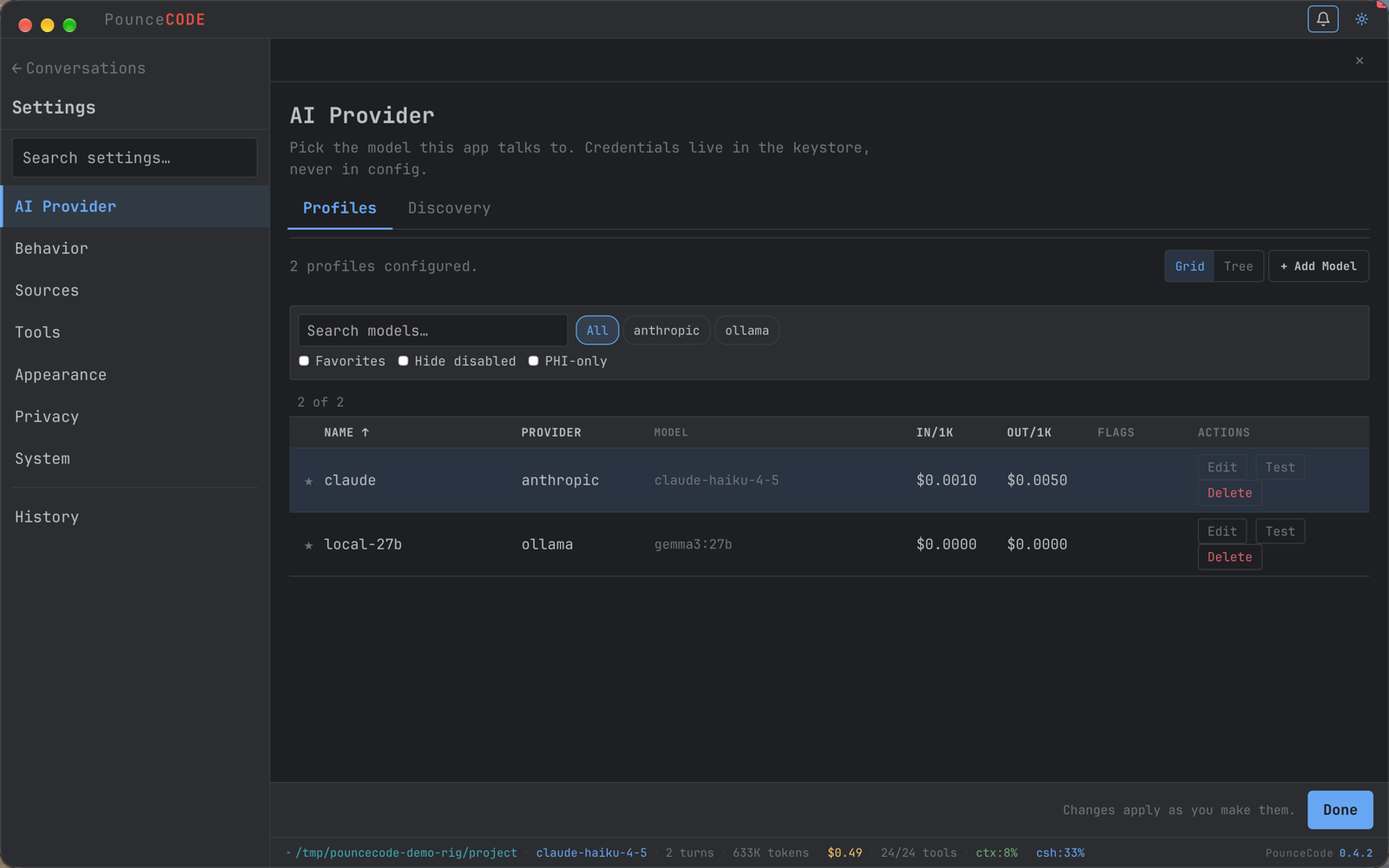This screenshot has width=1389, height=868.
Task: Click the Search models field
Action: [432, 331]
